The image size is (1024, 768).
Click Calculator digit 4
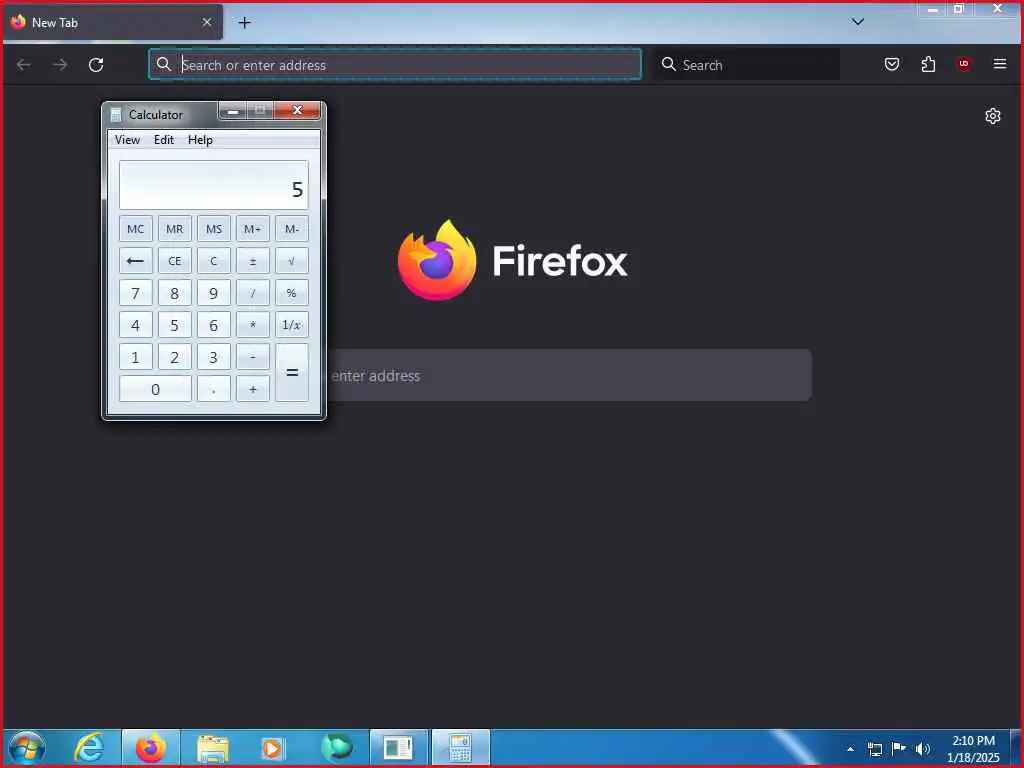point(136,325)
